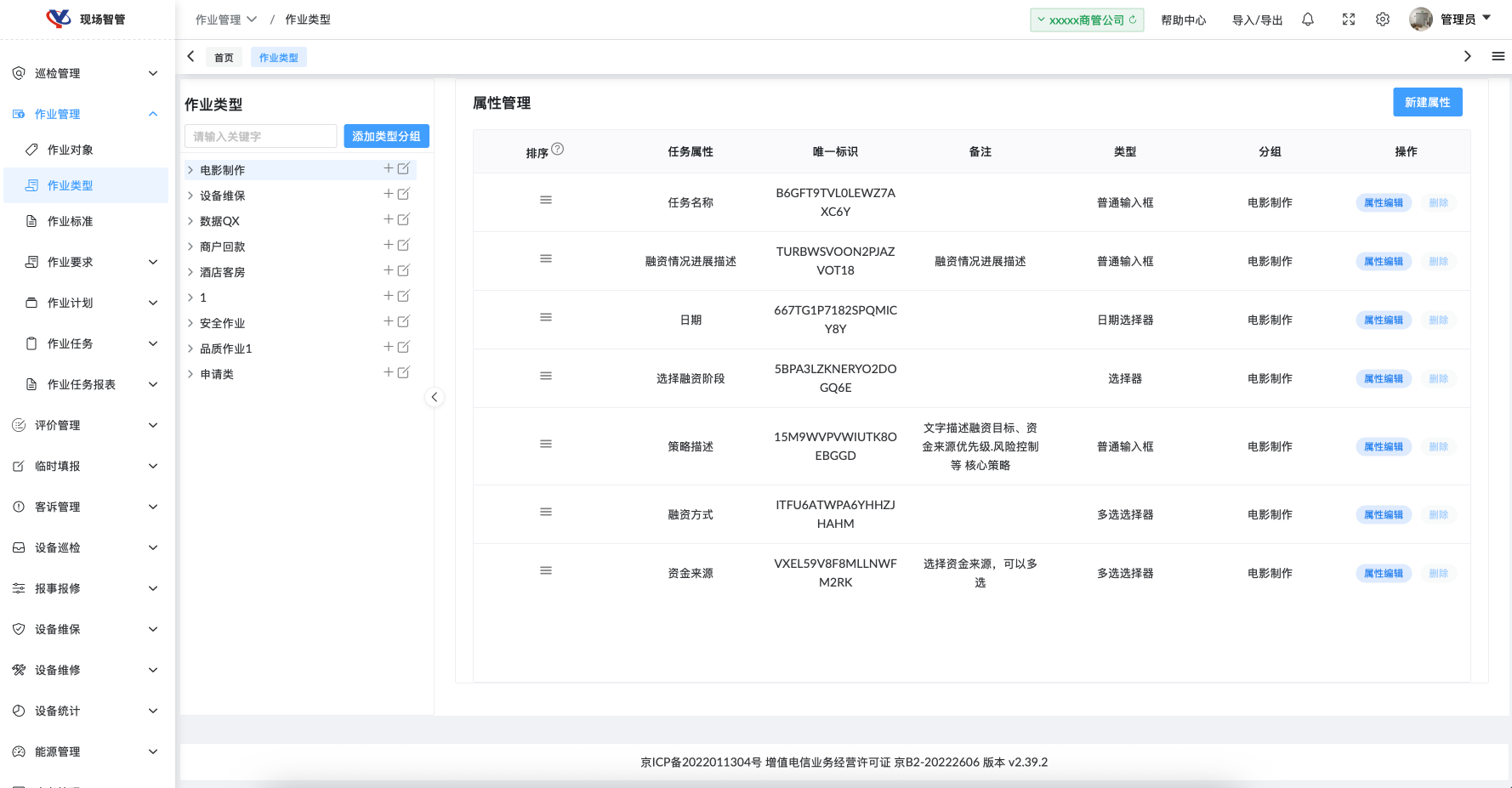1512x788 pixels.
Task: Expand the 数据QX tree node
Action: pos(190,221)
